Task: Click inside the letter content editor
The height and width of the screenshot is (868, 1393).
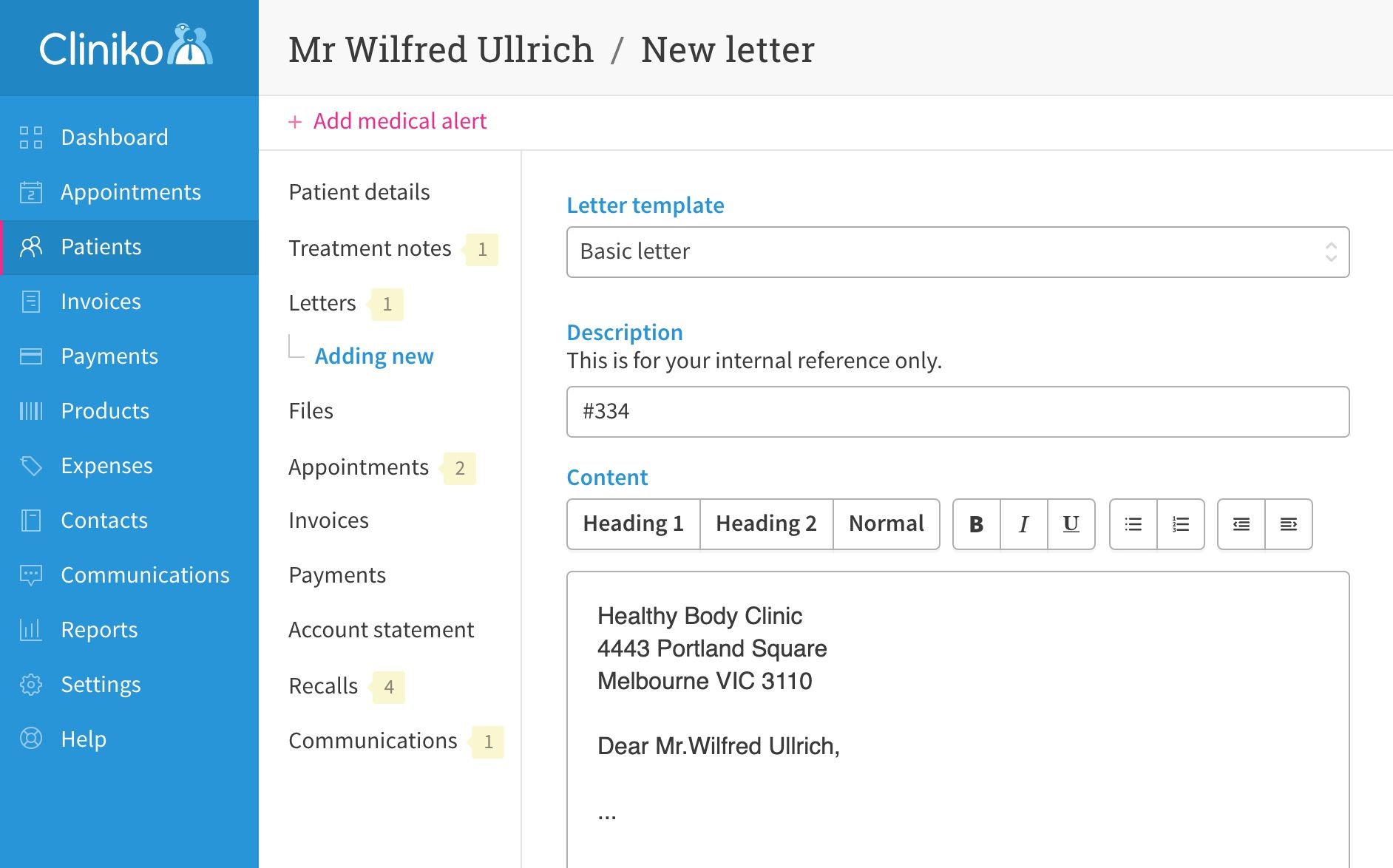Action: [958, 784]
